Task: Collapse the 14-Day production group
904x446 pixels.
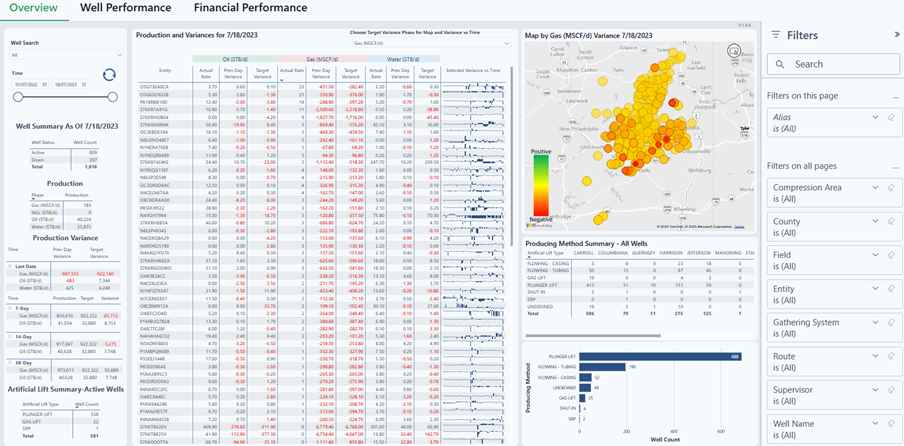Action: click(9, 336)
